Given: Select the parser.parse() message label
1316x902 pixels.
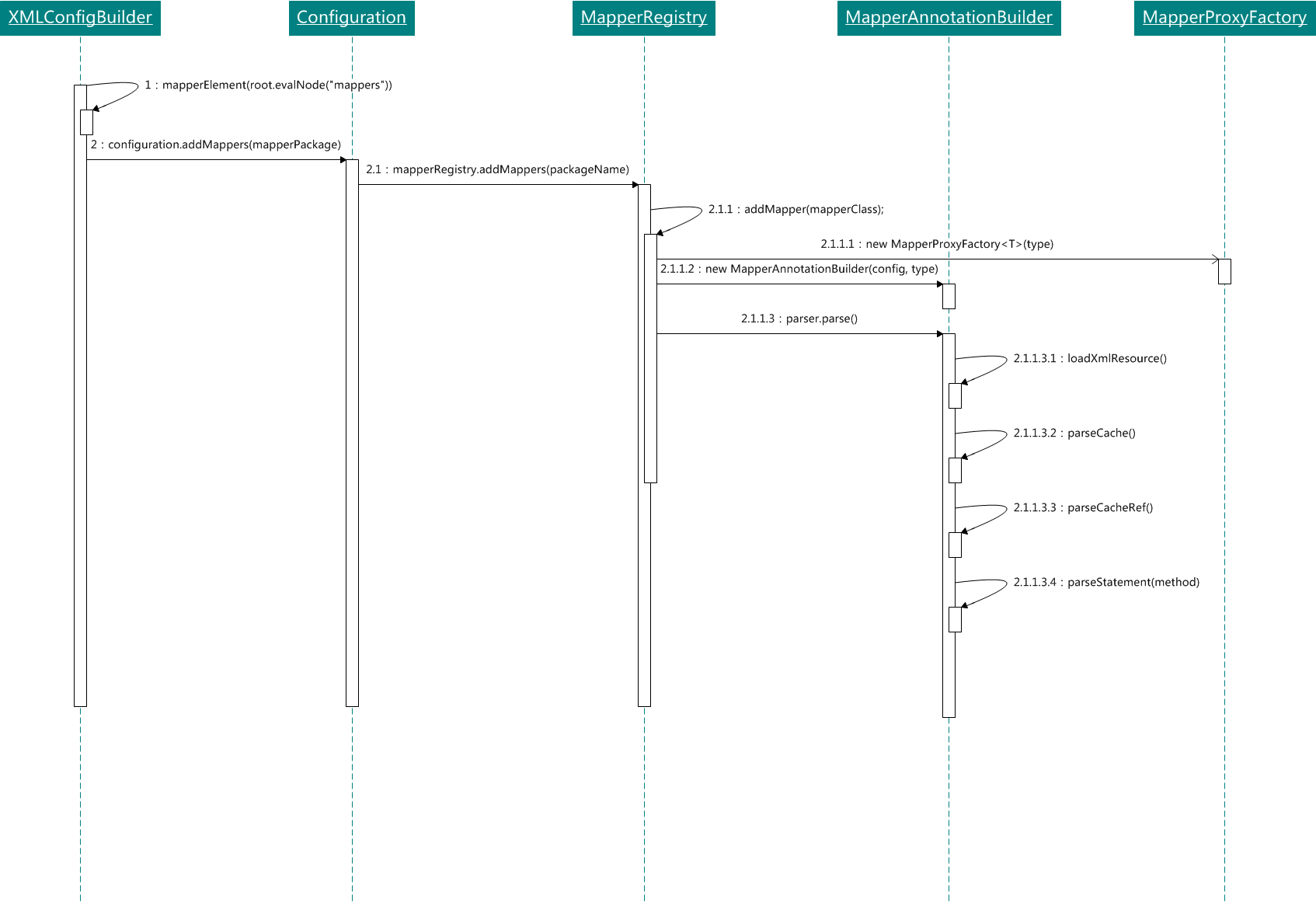Looking at the screenshot, I should 799,319.
